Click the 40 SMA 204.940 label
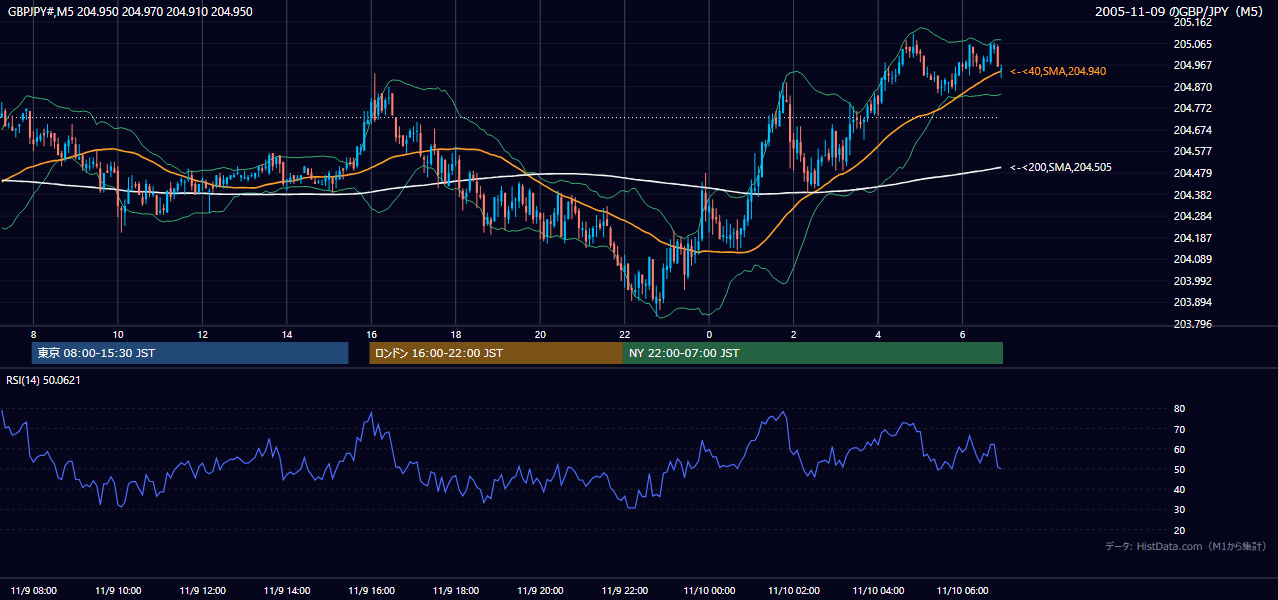The image size is (1278, 600). click(x=1058, y=72)
